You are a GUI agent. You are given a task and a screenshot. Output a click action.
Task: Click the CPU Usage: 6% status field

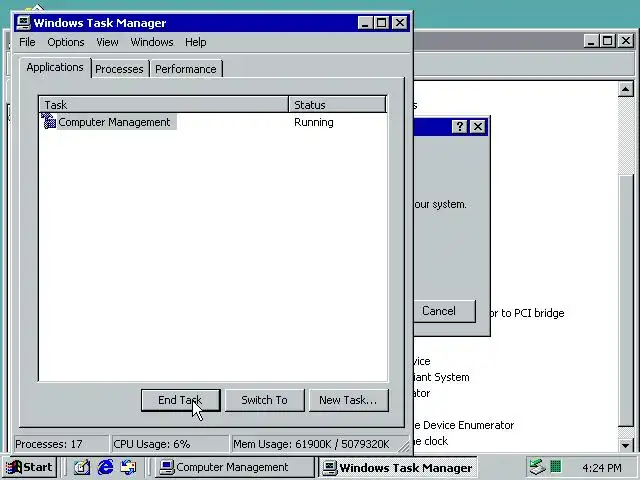click(x=170, y=444)
